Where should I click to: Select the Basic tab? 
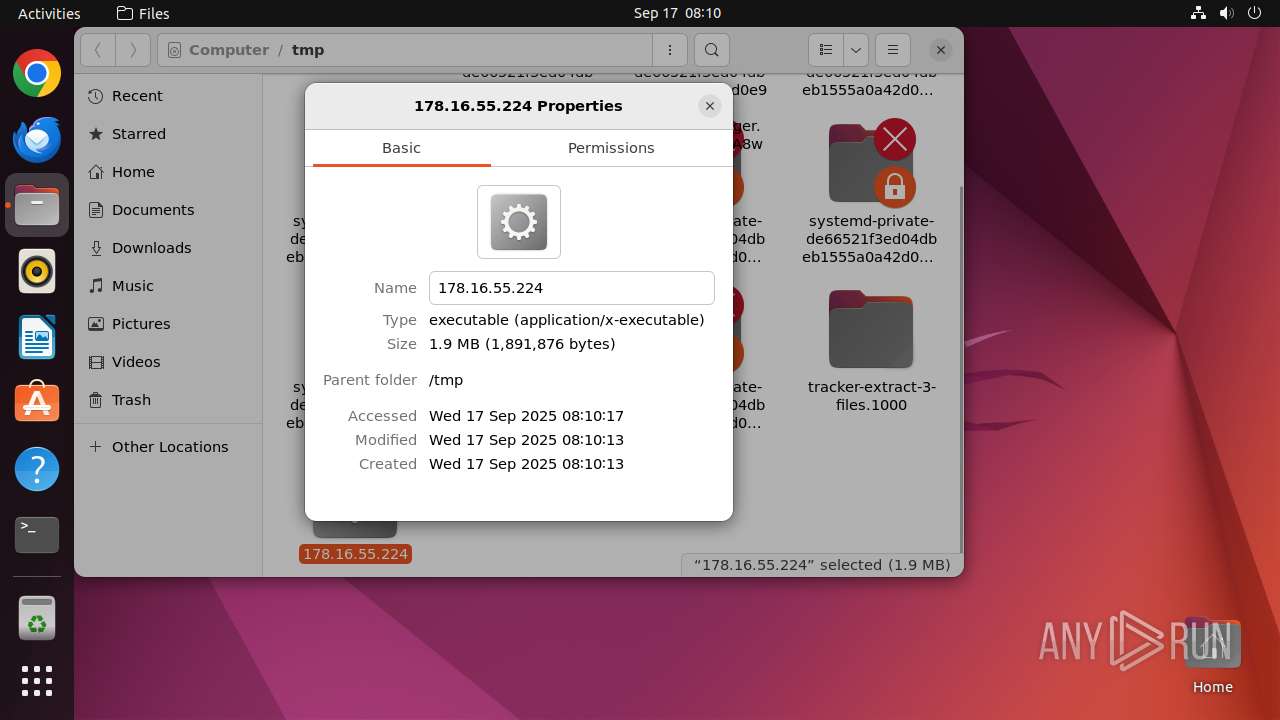(401, 148)
